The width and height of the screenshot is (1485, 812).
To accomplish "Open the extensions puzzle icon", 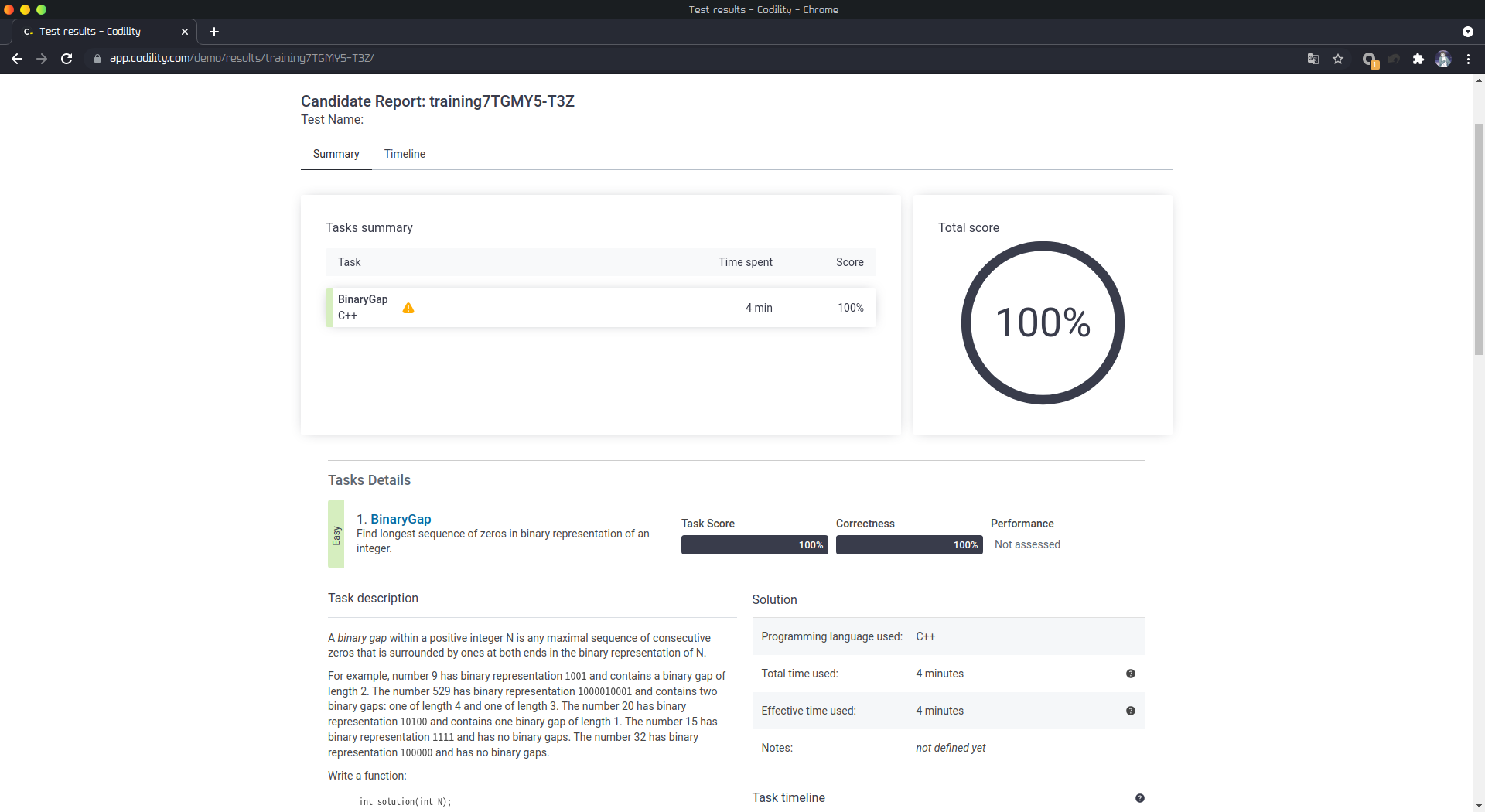I will 1418,59.
